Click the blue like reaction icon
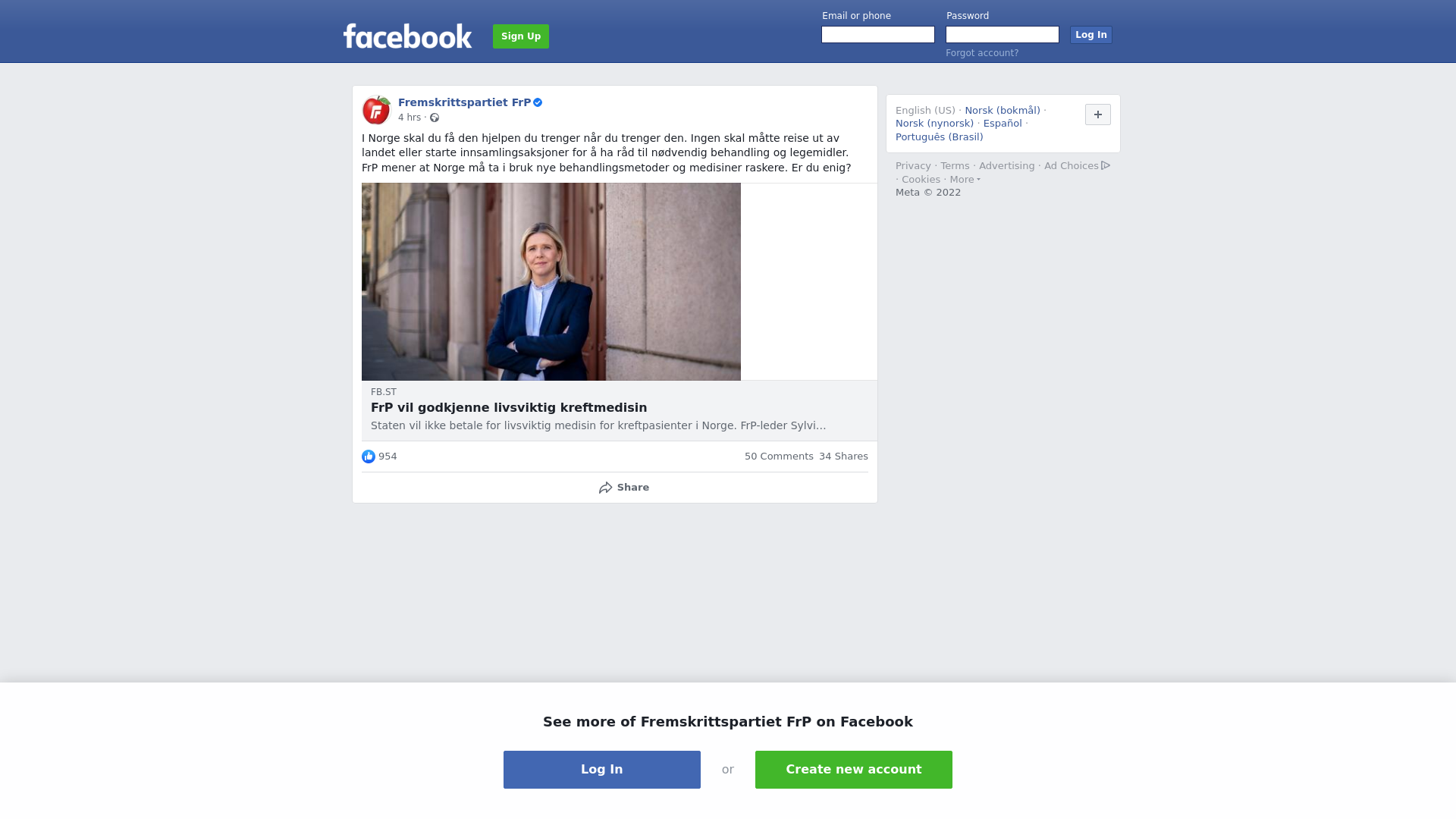 pos(369,457)
